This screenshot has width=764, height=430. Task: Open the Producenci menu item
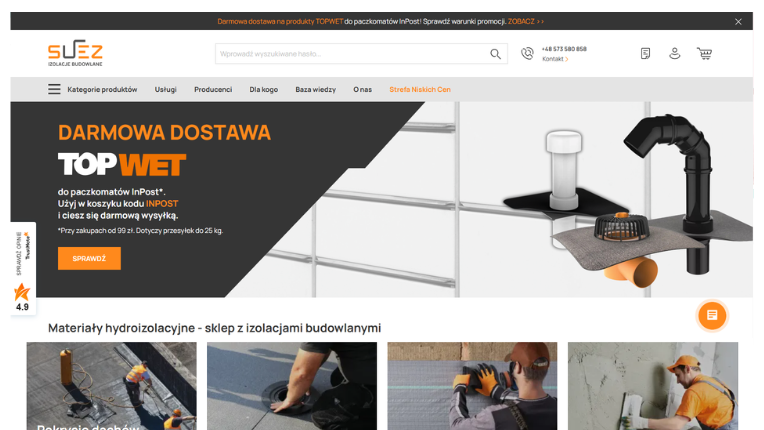pos(213,90)
